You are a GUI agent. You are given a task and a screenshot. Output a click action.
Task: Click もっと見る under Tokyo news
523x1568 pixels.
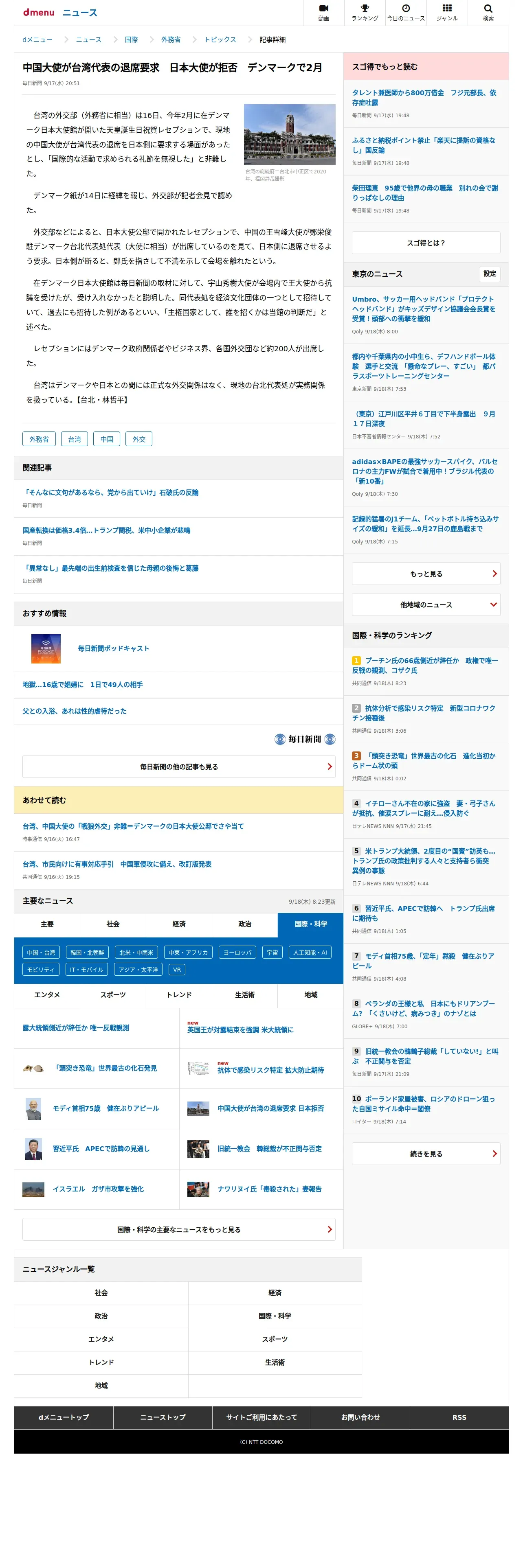pyautogui.click(x=426, y=574)
